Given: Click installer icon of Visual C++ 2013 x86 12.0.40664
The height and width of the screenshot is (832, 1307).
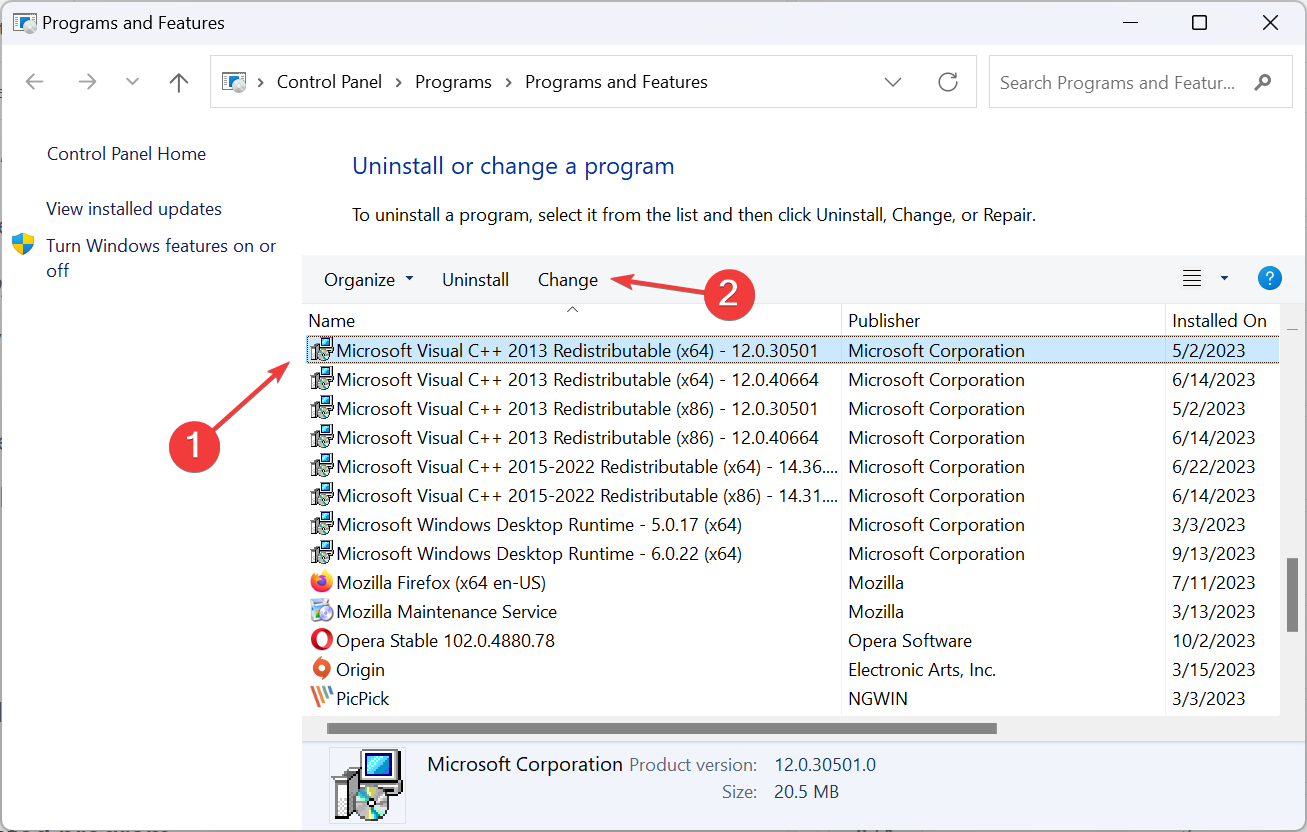Looking at the screenshot, I should point(321,438).
